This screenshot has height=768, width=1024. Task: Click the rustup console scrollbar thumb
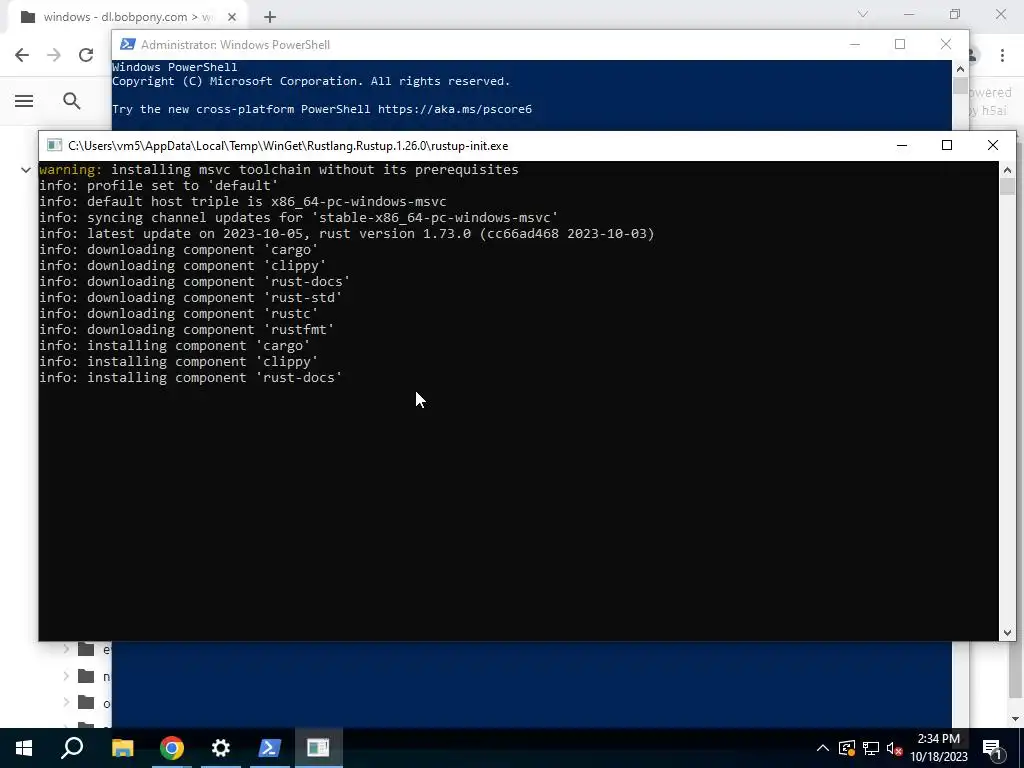point(1007,186)
